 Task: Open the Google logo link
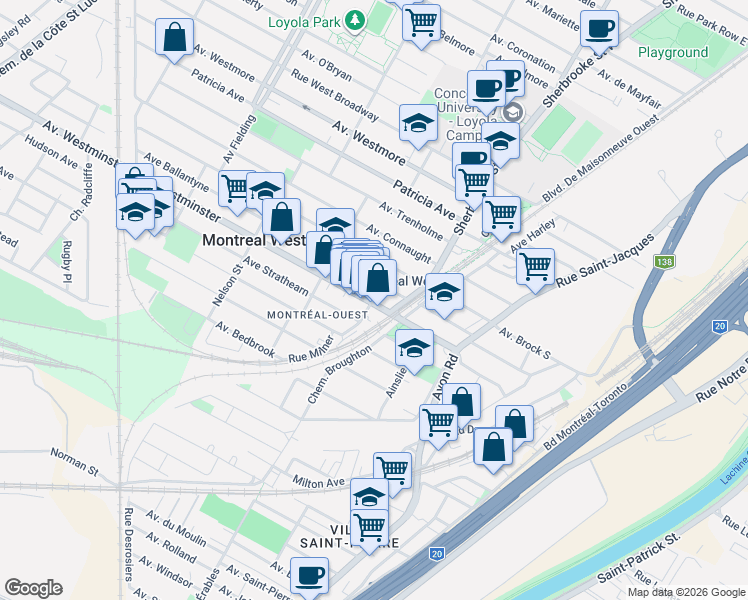pyautogui.click(x=33, y=588)
